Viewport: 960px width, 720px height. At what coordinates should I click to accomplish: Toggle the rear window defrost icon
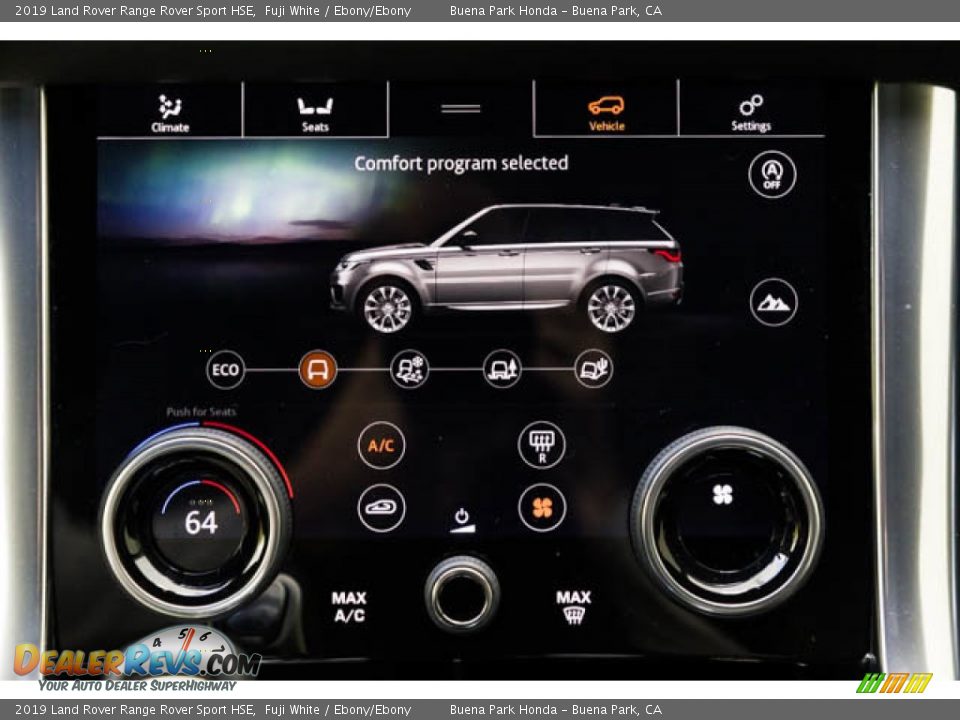click(x=541, y=444)
